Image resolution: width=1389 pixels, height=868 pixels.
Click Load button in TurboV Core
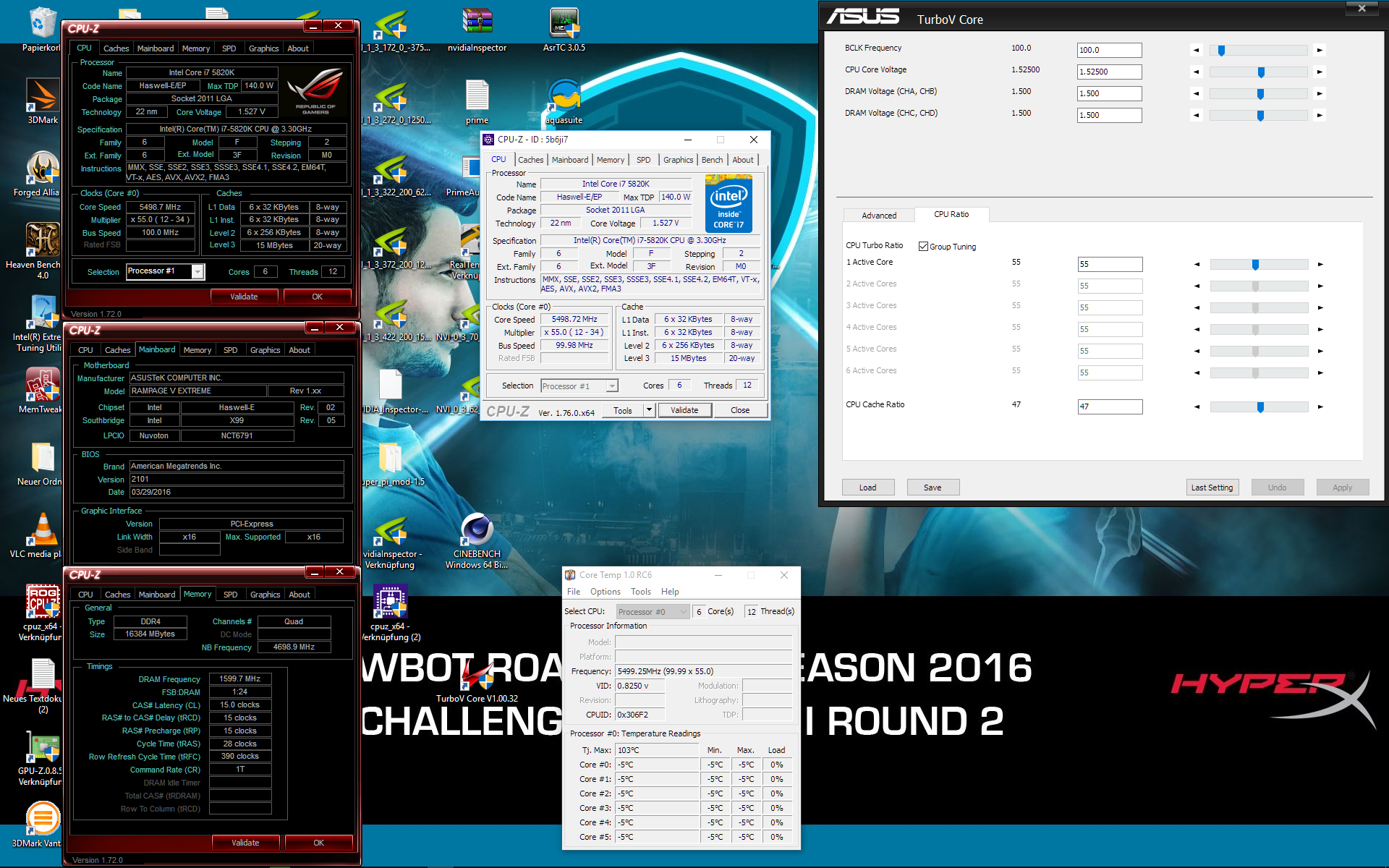(x=868, y=488)
